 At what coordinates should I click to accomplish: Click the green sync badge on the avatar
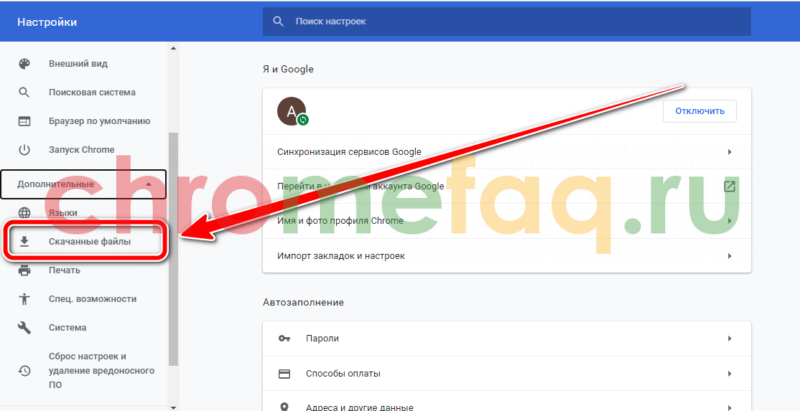[x=303, y=120]
